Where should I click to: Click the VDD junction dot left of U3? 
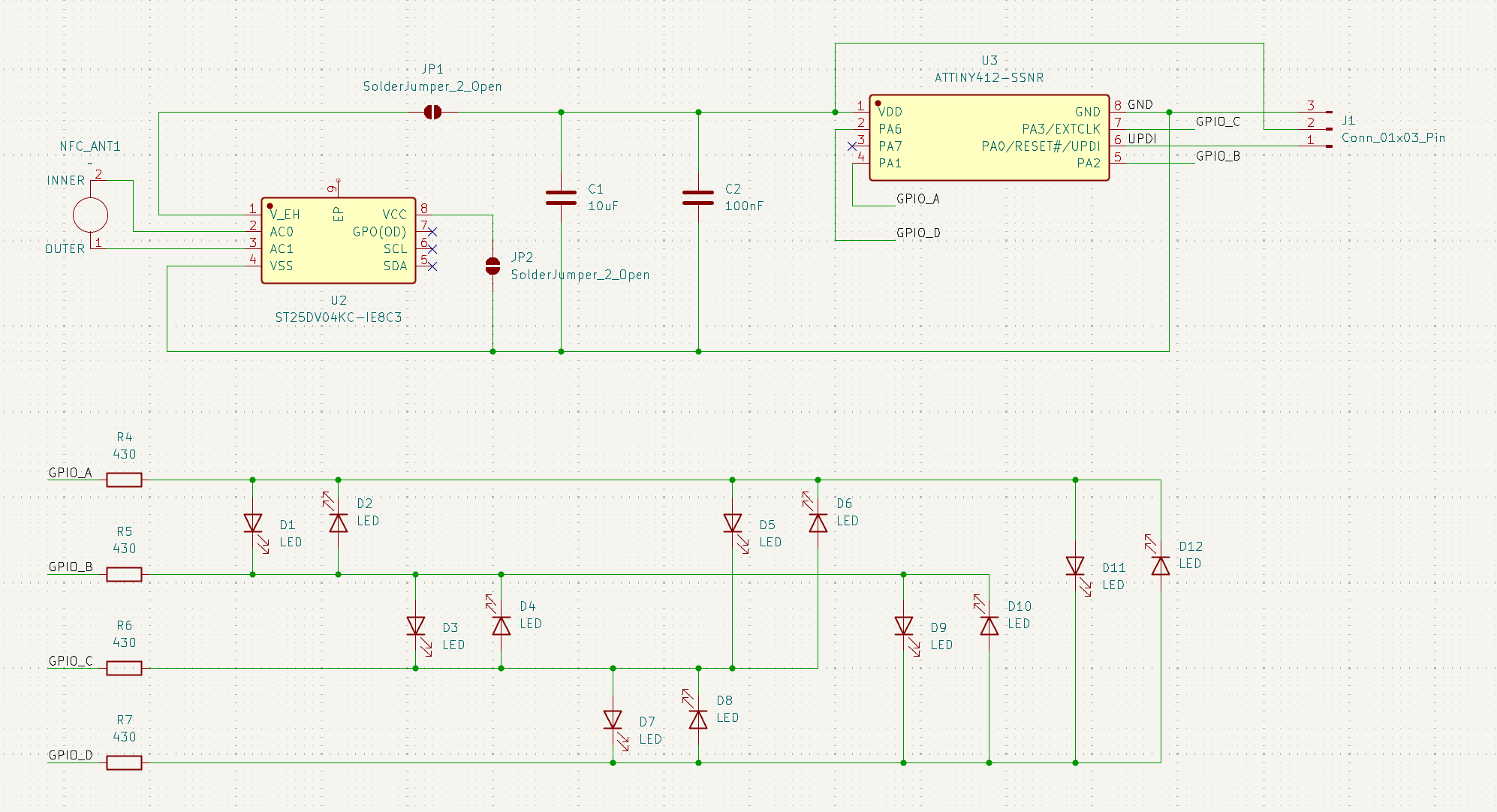[x=836, y=112]
